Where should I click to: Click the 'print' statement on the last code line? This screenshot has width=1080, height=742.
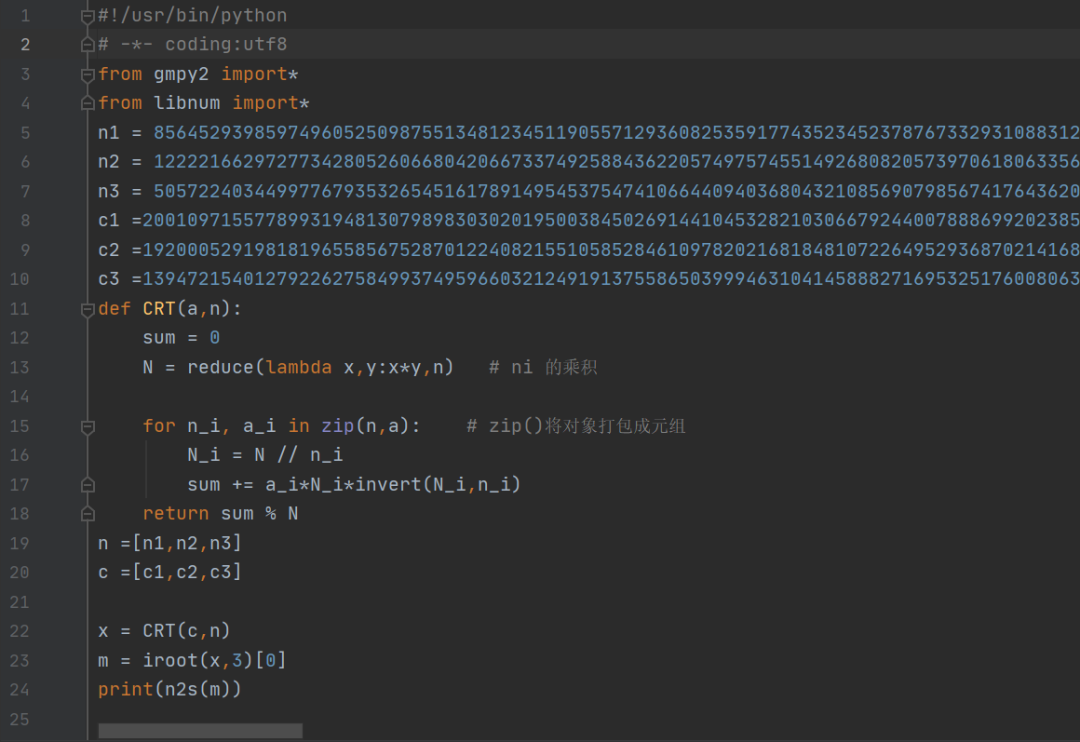click(x=120, y=690)
